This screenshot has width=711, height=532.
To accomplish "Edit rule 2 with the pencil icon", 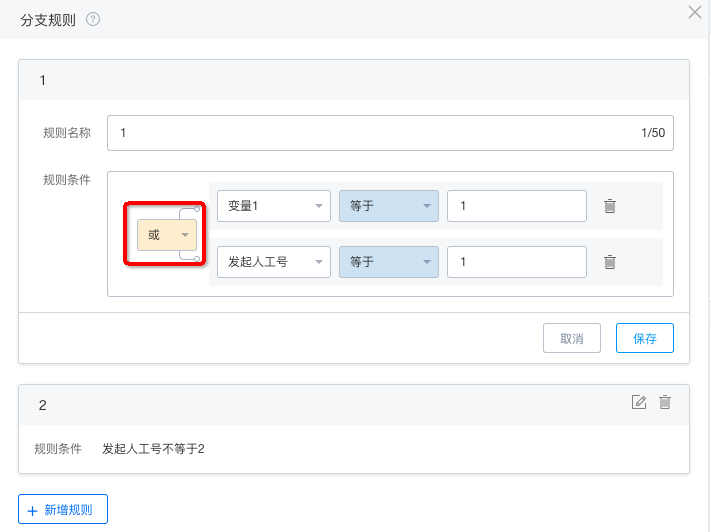I will (639, 402).
